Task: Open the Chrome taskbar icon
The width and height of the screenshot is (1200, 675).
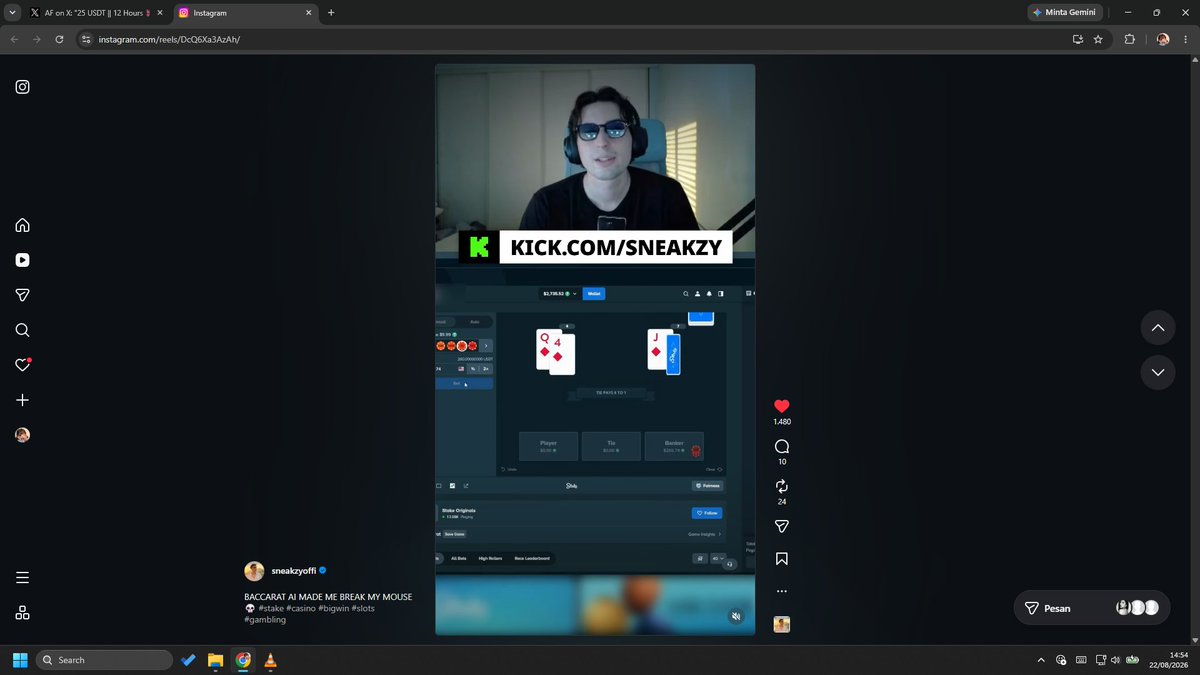Action: [242, 660]
